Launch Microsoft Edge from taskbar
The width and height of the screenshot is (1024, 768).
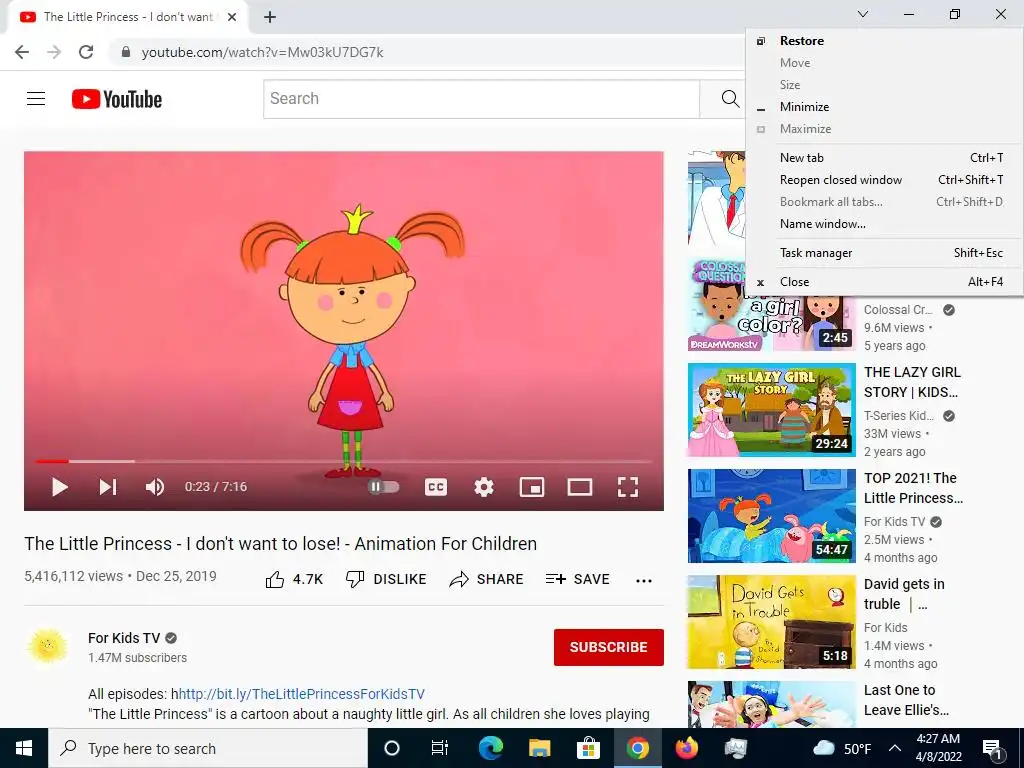coord(490,748)
